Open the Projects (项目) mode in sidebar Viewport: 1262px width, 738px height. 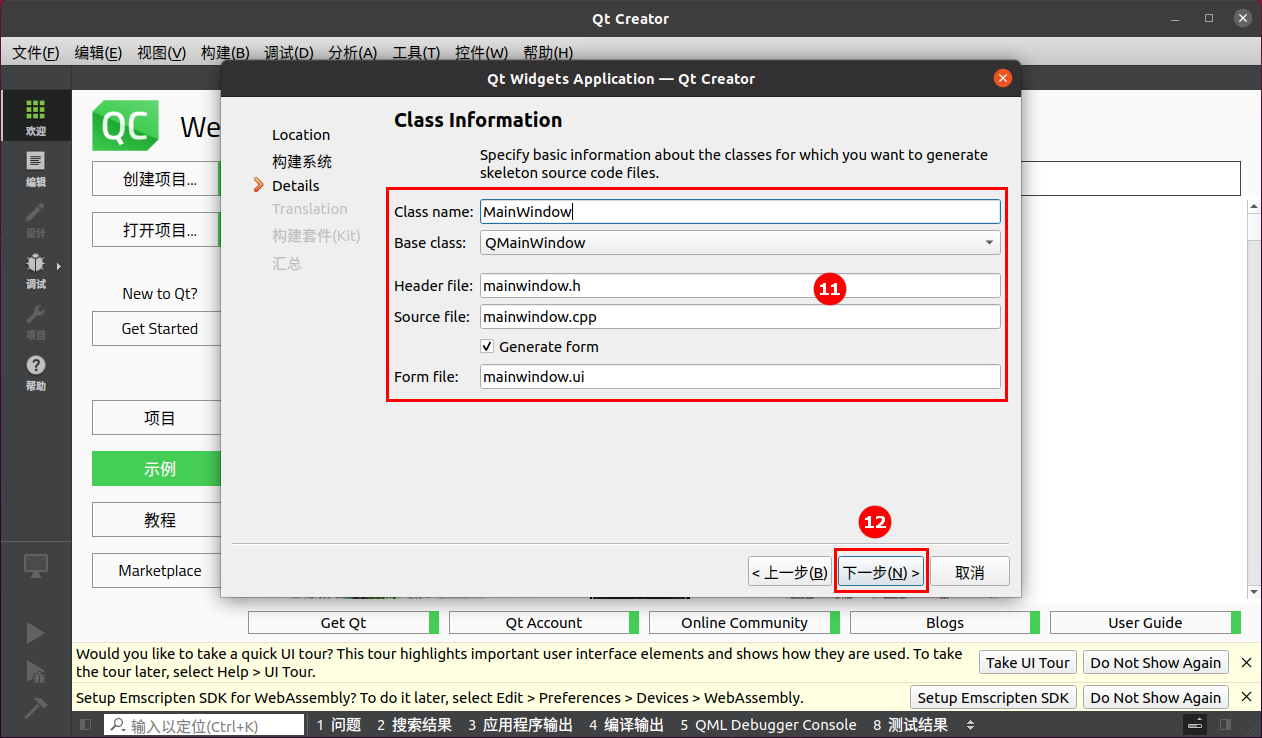click(35, 321)
